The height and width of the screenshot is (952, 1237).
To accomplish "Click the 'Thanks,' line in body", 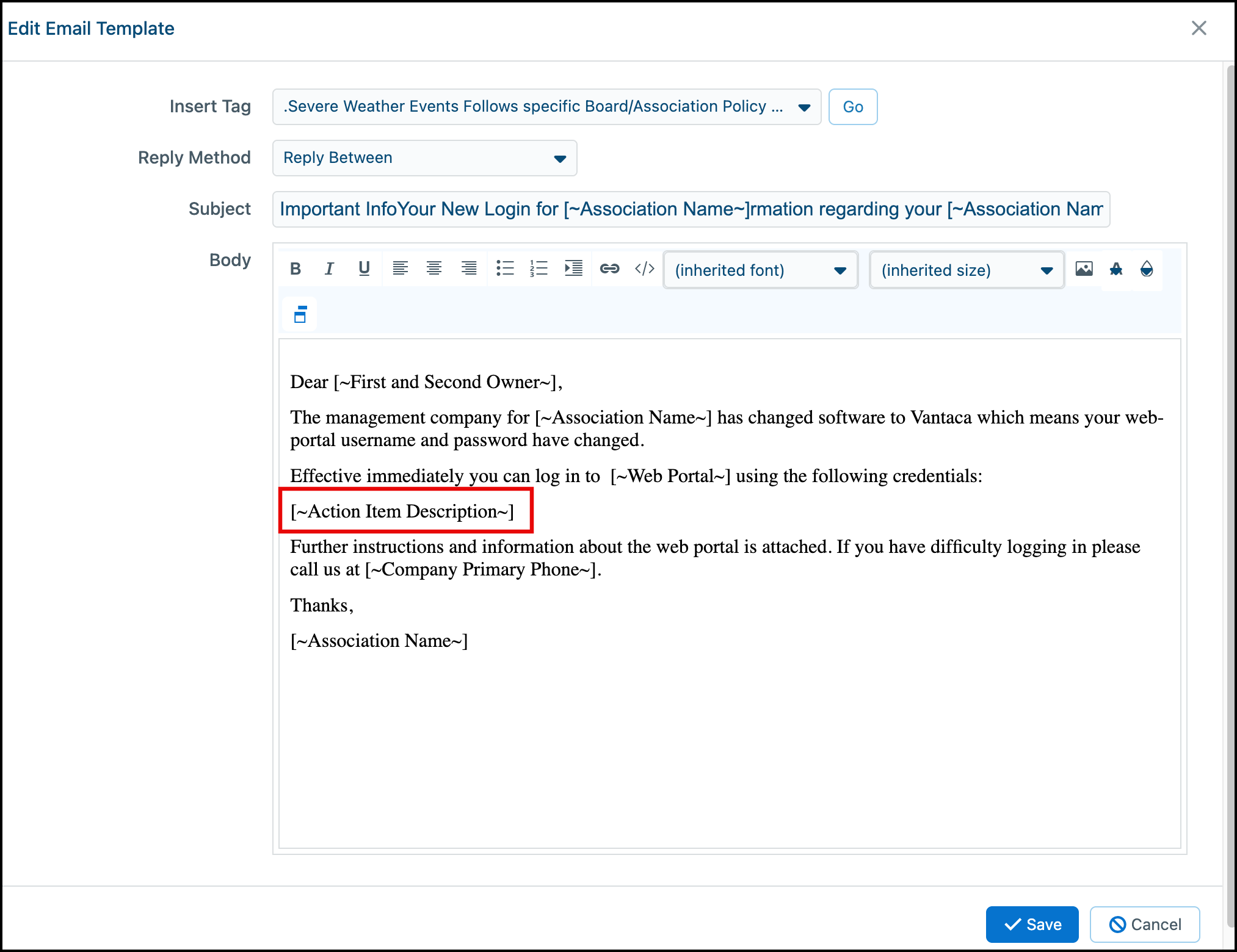I will click(x=322, y=605).
